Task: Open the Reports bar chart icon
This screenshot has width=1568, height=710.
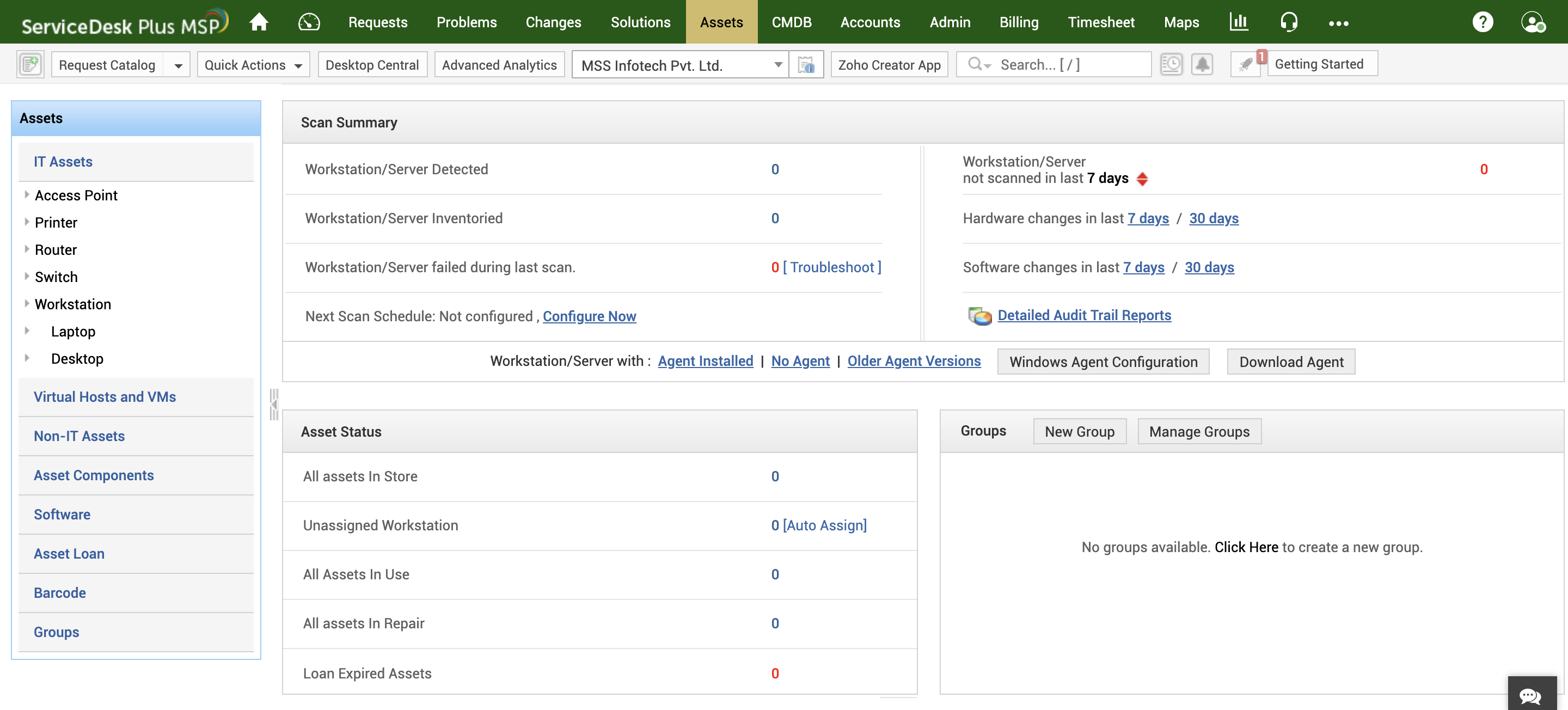Action: click(x=1238, y=22)
